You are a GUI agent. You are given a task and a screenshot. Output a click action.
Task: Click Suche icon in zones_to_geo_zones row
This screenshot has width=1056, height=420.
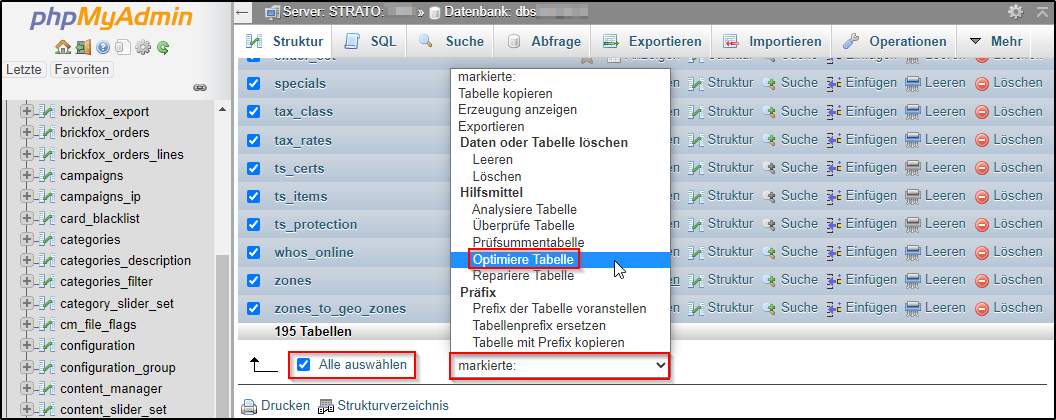(x=769, y=308)
